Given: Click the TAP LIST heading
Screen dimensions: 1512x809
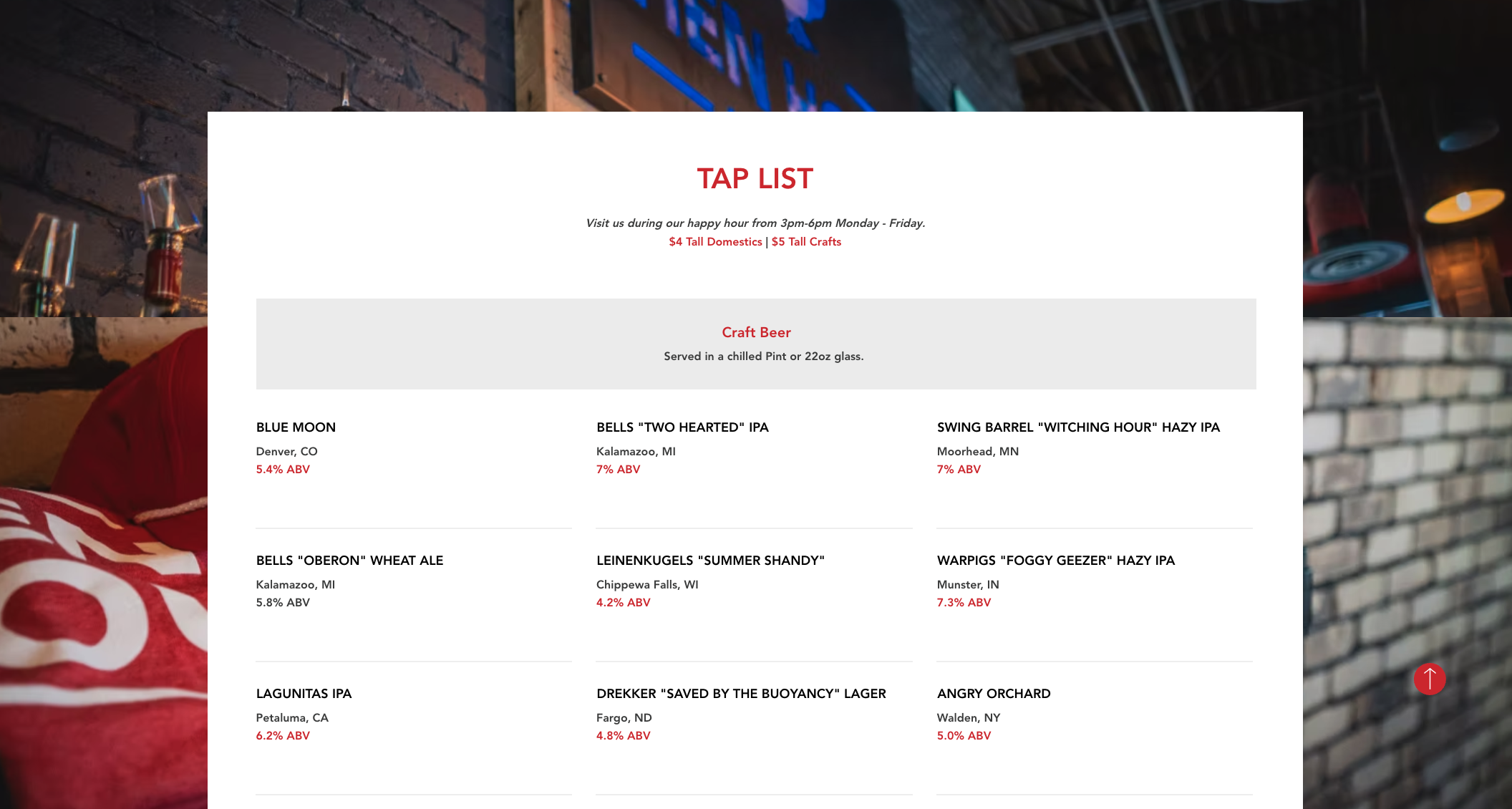Looking at the screenshot, I should pos(755,178).
